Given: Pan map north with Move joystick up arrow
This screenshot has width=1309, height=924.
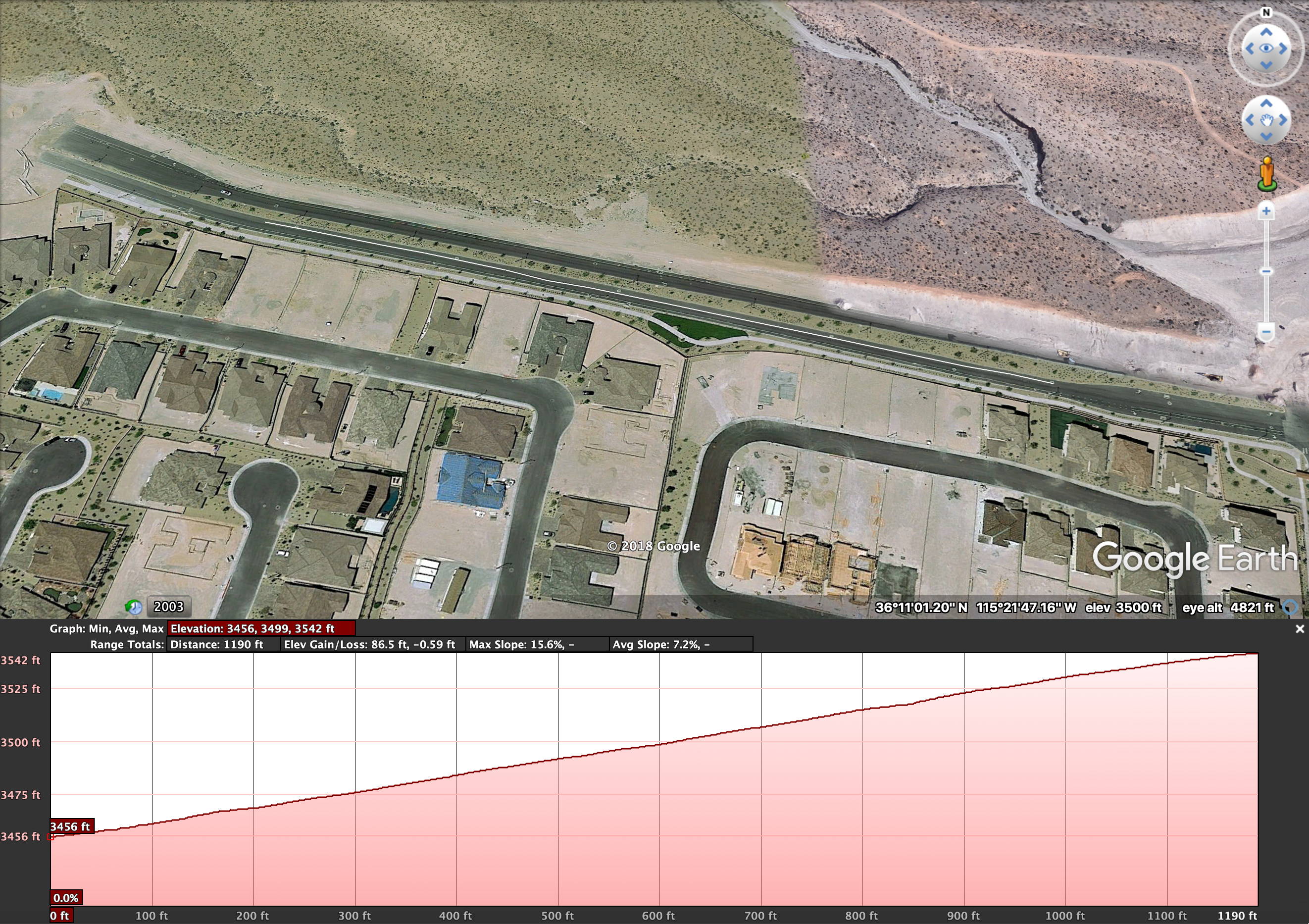Looking at the screenshot, I should [1266, 103].
